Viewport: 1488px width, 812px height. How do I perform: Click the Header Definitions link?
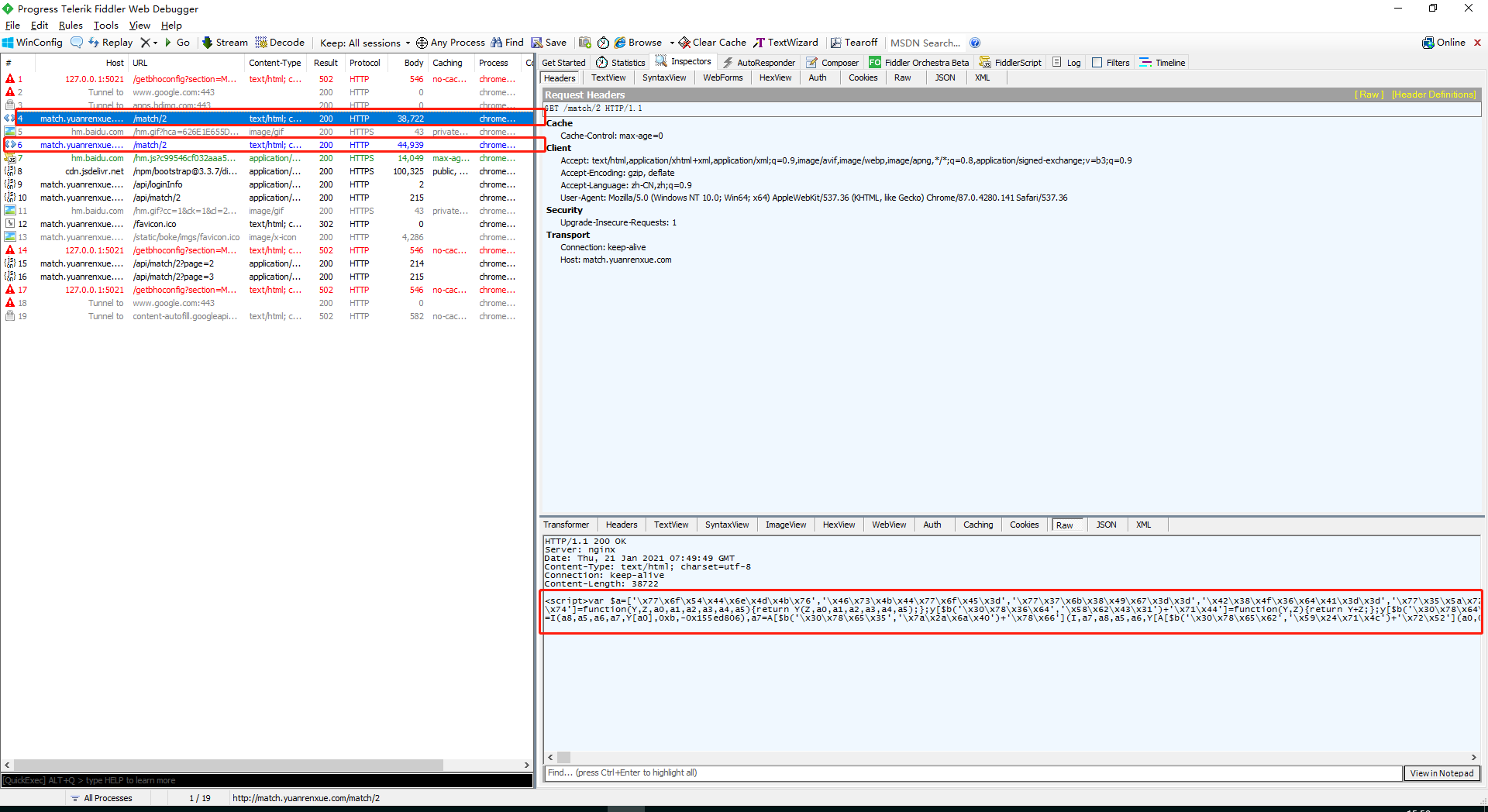(1433, 95)
